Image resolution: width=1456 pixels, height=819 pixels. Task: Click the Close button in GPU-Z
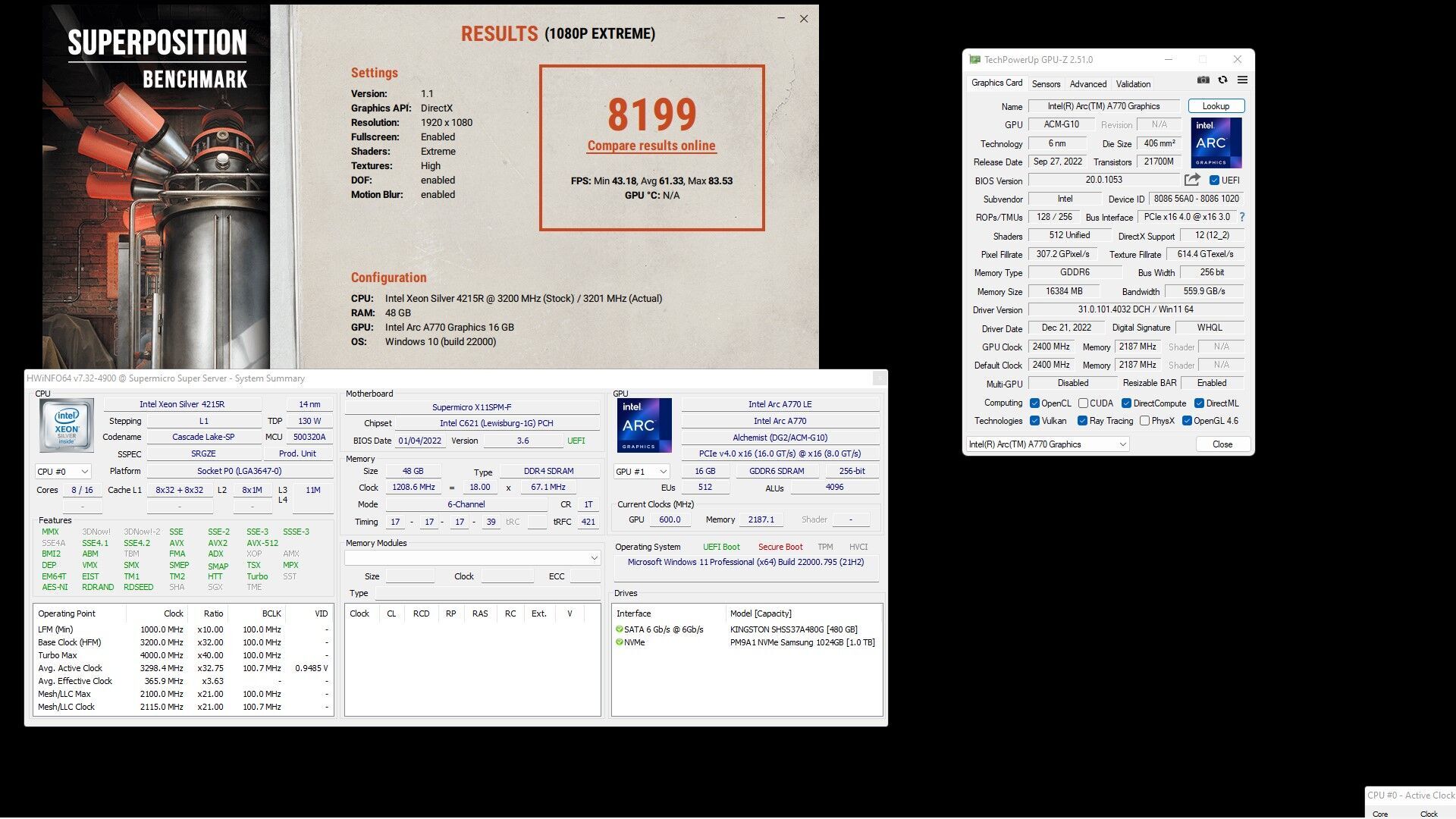point(1222,444)
